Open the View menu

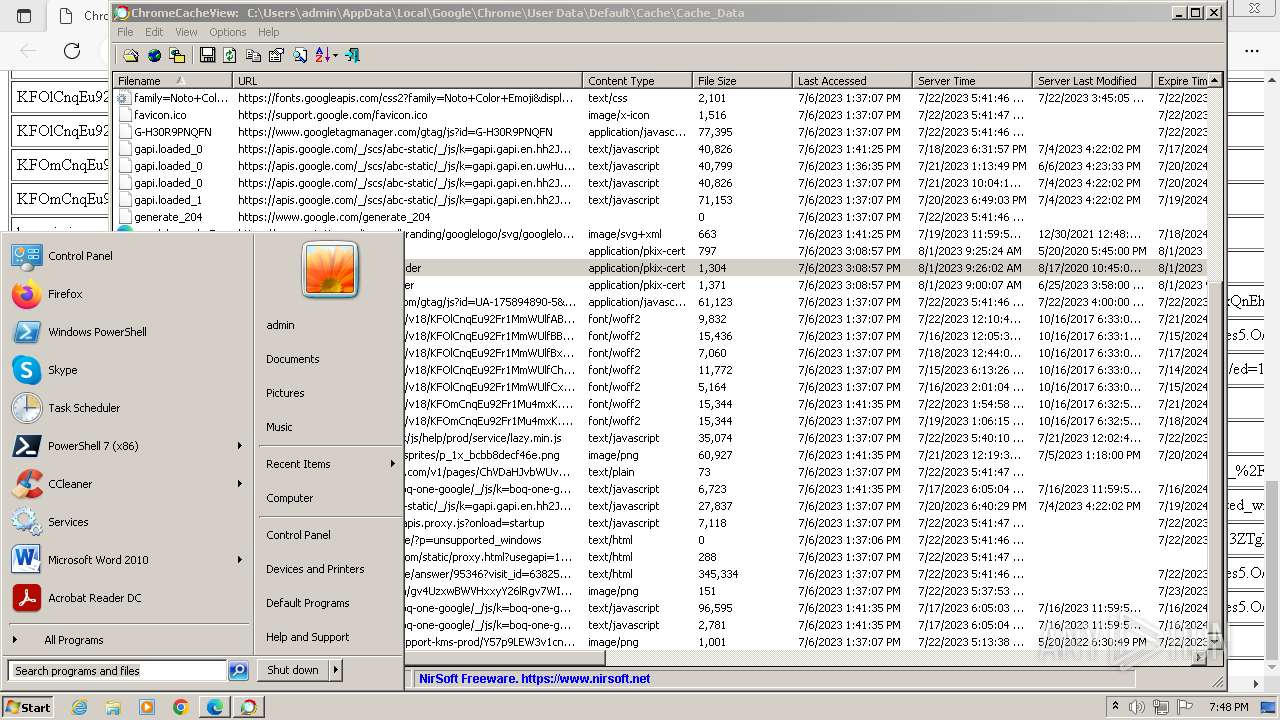pyautogui.click(x=186, y=32)
